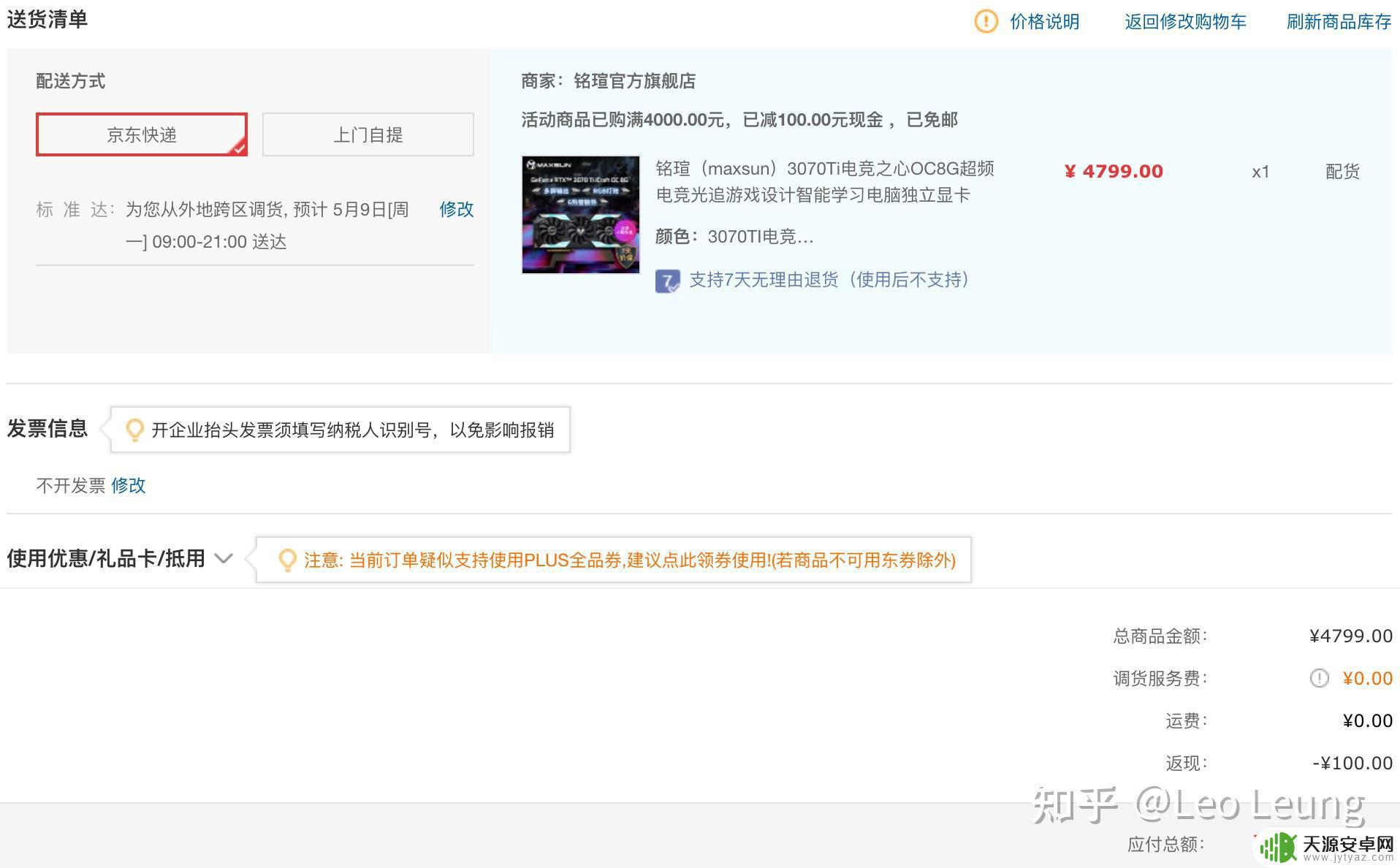Image resolution: width=1400 pixels, height=868 pixels.
Task: Click the red price ¥ 4799.00
Action: coord(1114,171)
